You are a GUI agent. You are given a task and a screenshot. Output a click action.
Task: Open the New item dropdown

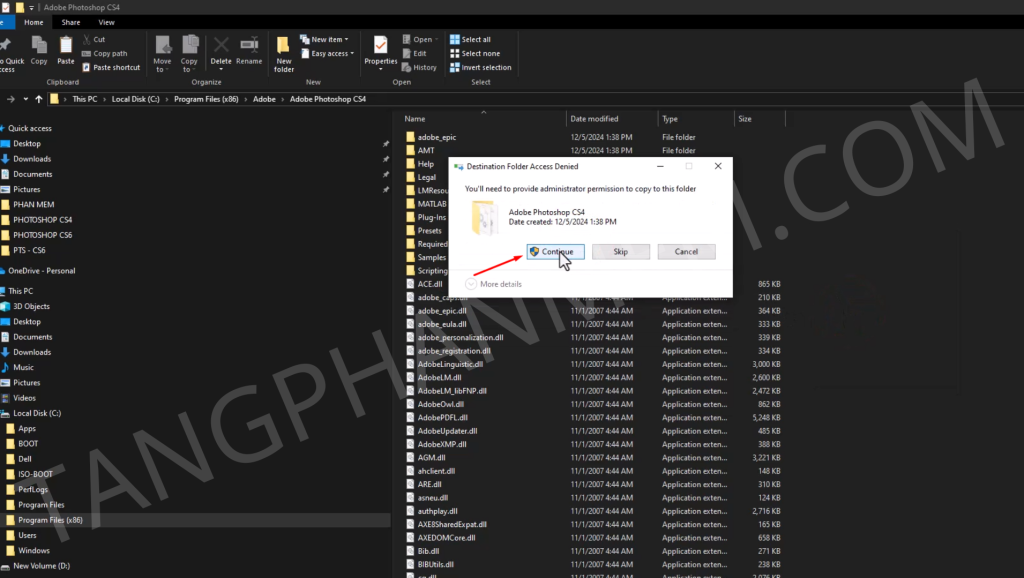328,40
